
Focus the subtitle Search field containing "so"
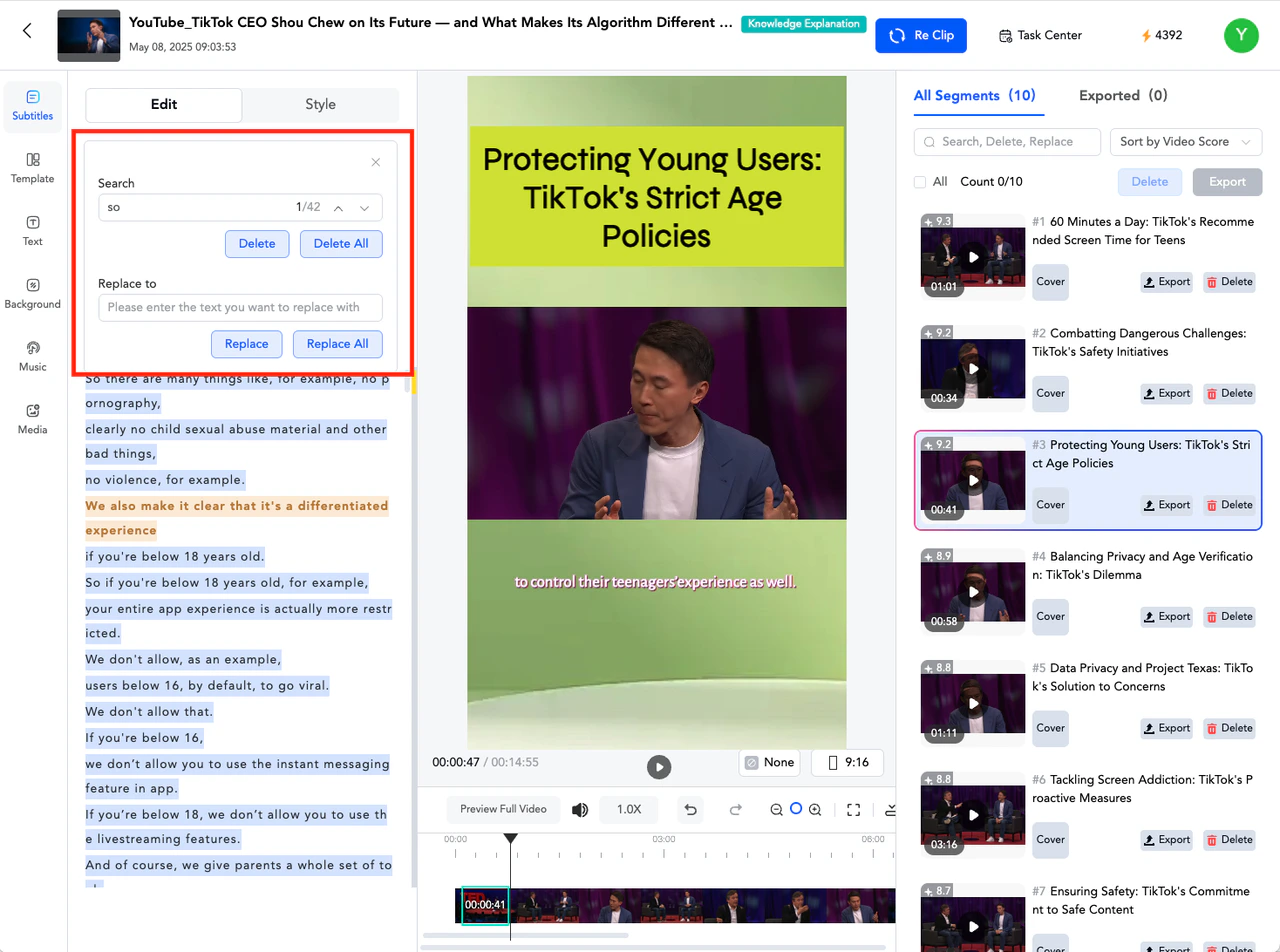(240, 208)
